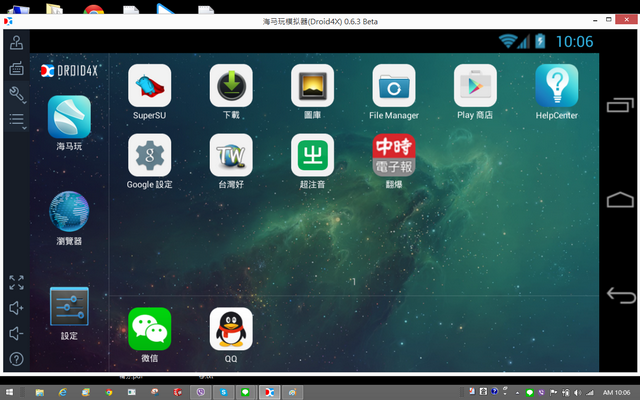This screenshot has height=400, width=640.
Task: Click the DROID4X logo
Action: [69, 71]
